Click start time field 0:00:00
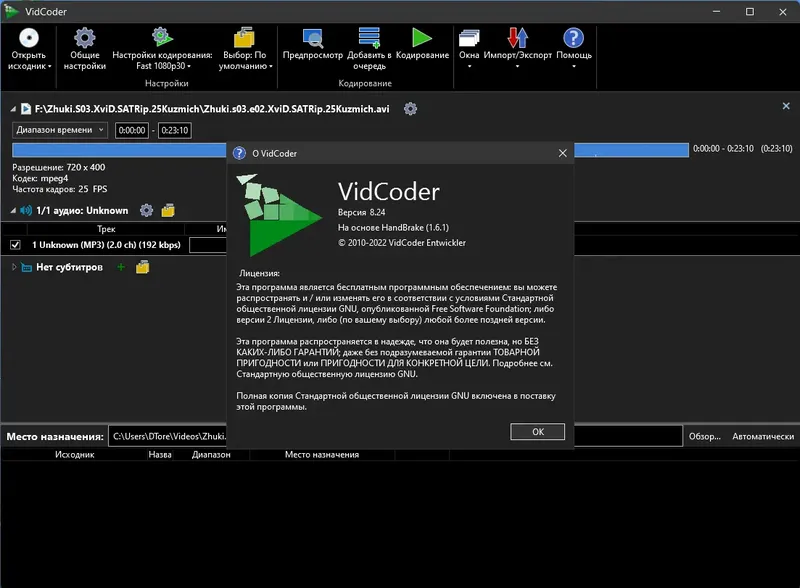The height and width of the screenshot is (588, 800). (132, 130)
